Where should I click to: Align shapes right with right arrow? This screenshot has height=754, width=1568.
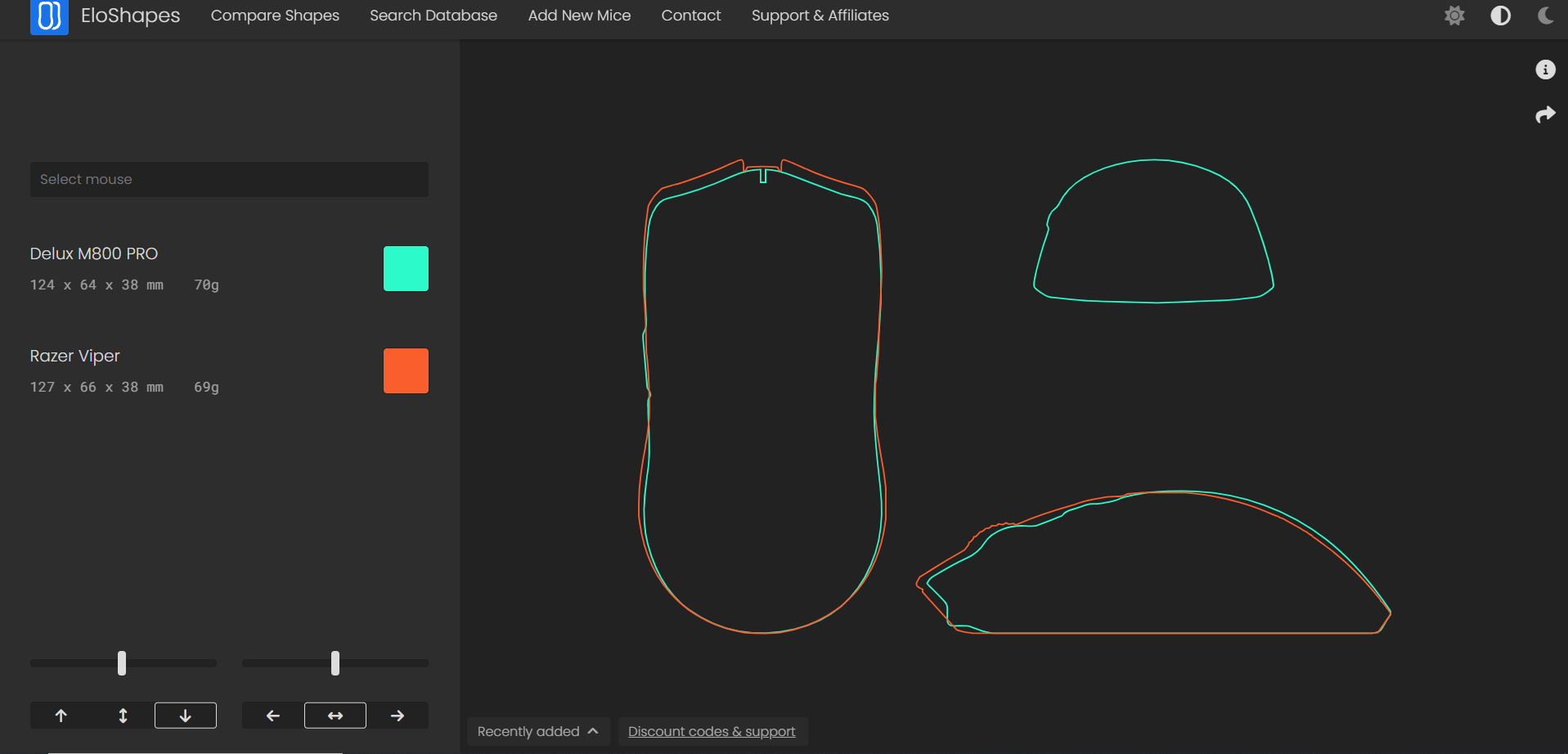(398, 716)
